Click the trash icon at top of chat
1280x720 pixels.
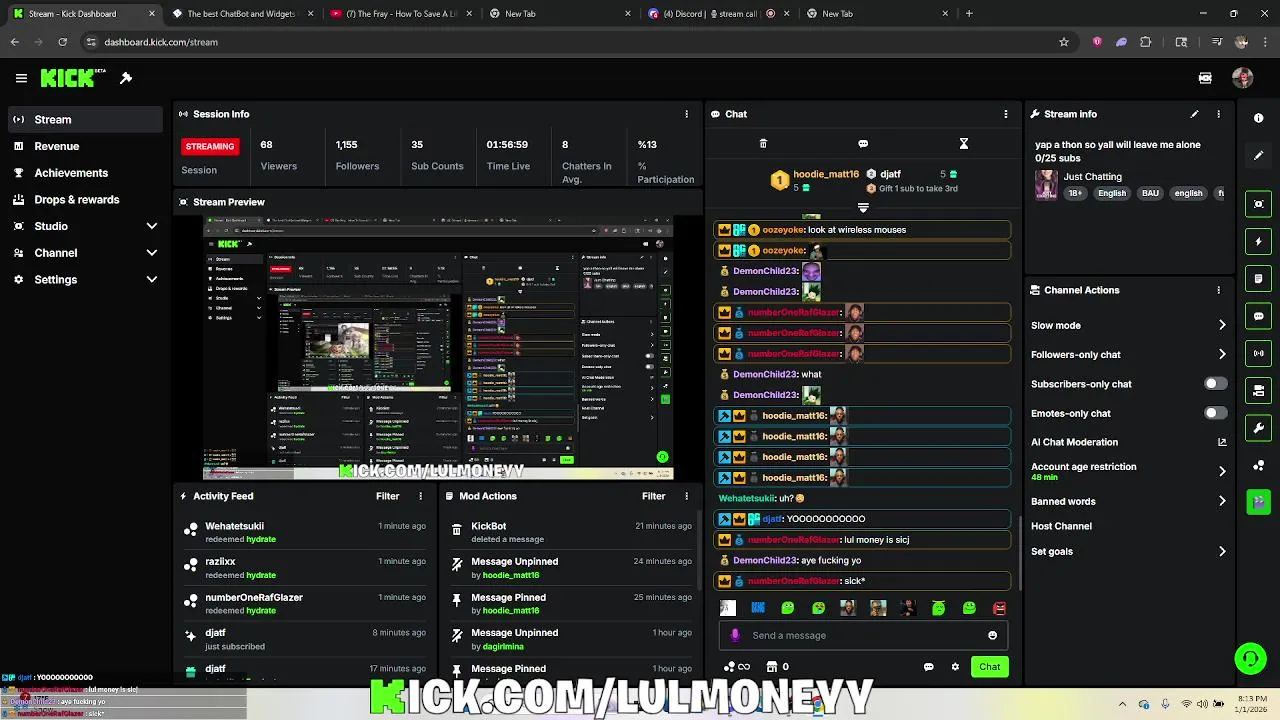coord(763,144)
